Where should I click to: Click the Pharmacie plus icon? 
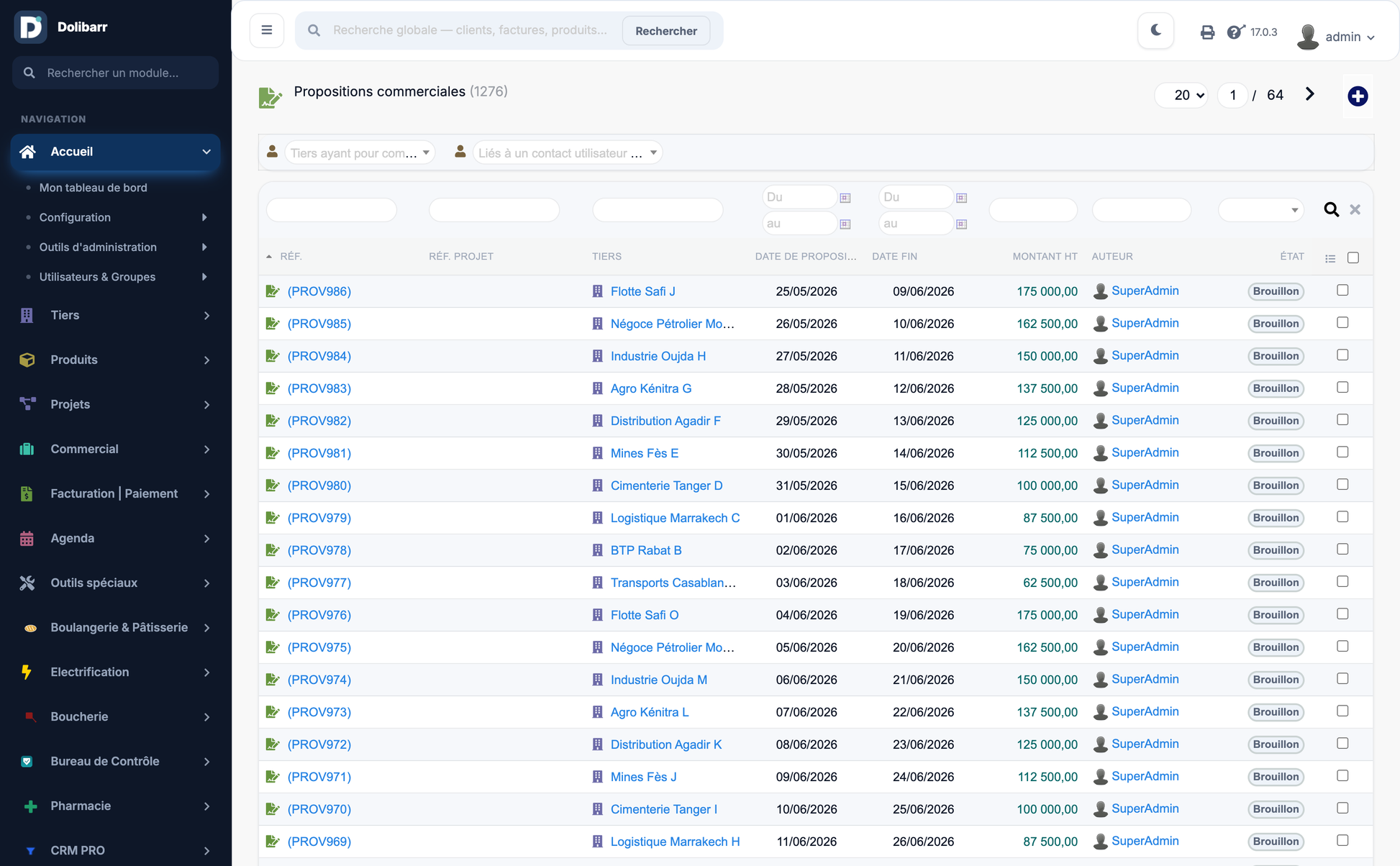[30, 806]
